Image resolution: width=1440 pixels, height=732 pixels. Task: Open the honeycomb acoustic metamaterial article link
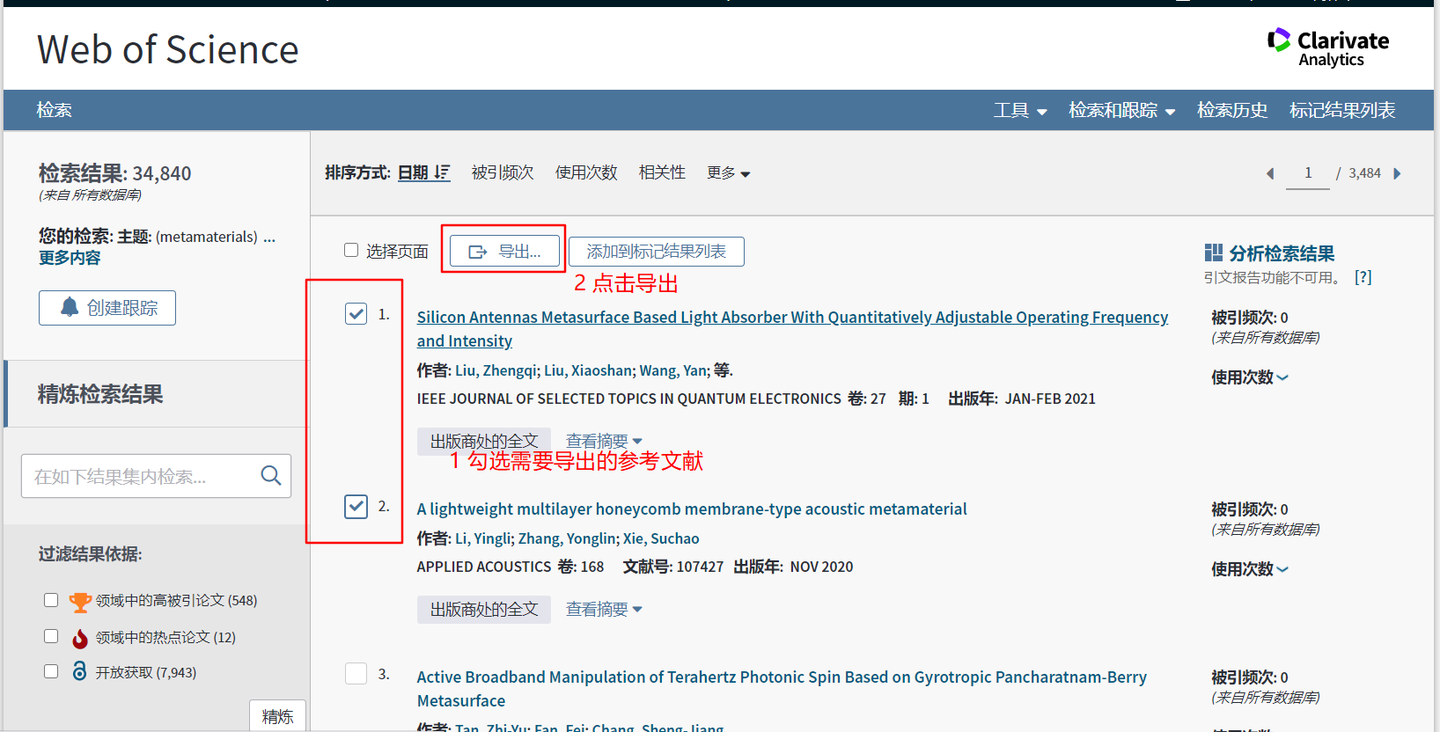[x=692, y=508]
